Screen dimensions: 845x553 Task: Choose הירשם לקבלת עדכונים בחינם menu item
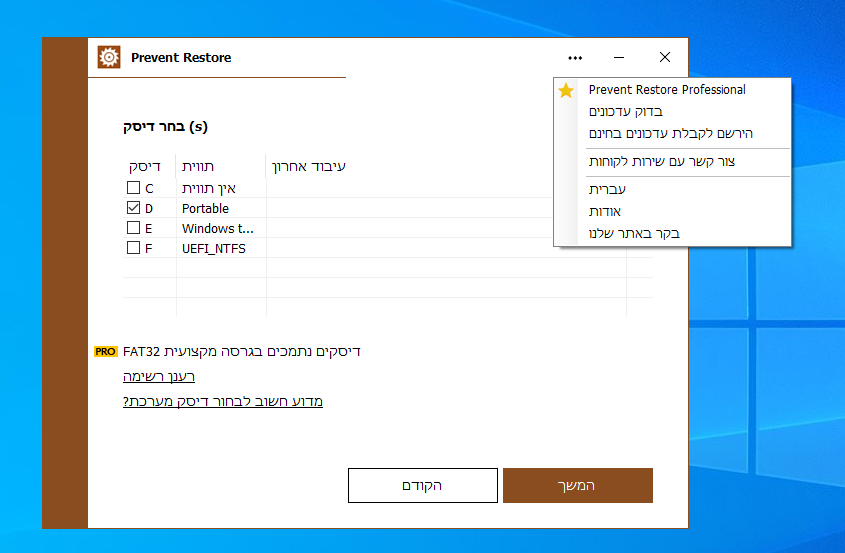673,134
